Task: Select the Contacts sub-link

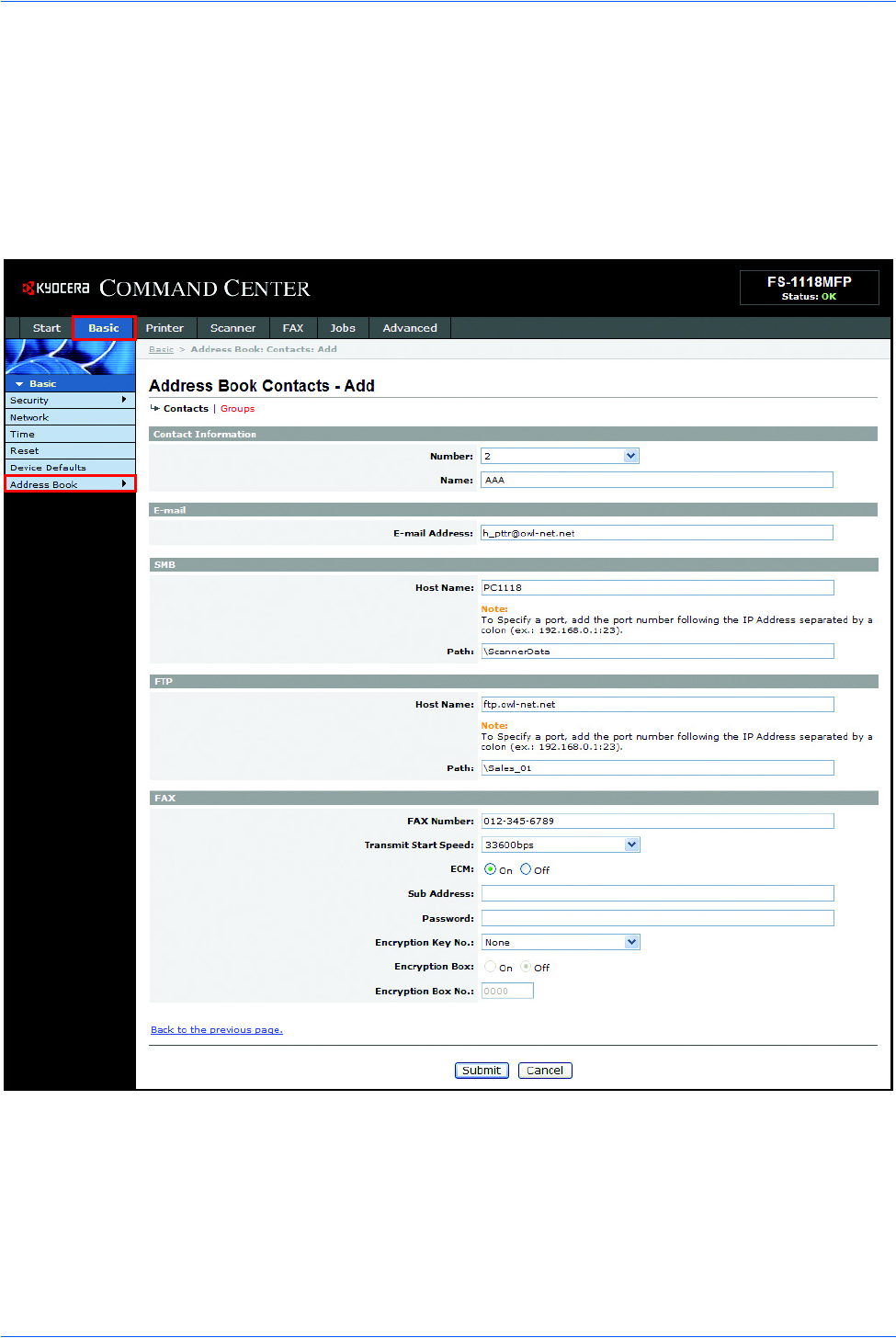Action: [186, 409]
